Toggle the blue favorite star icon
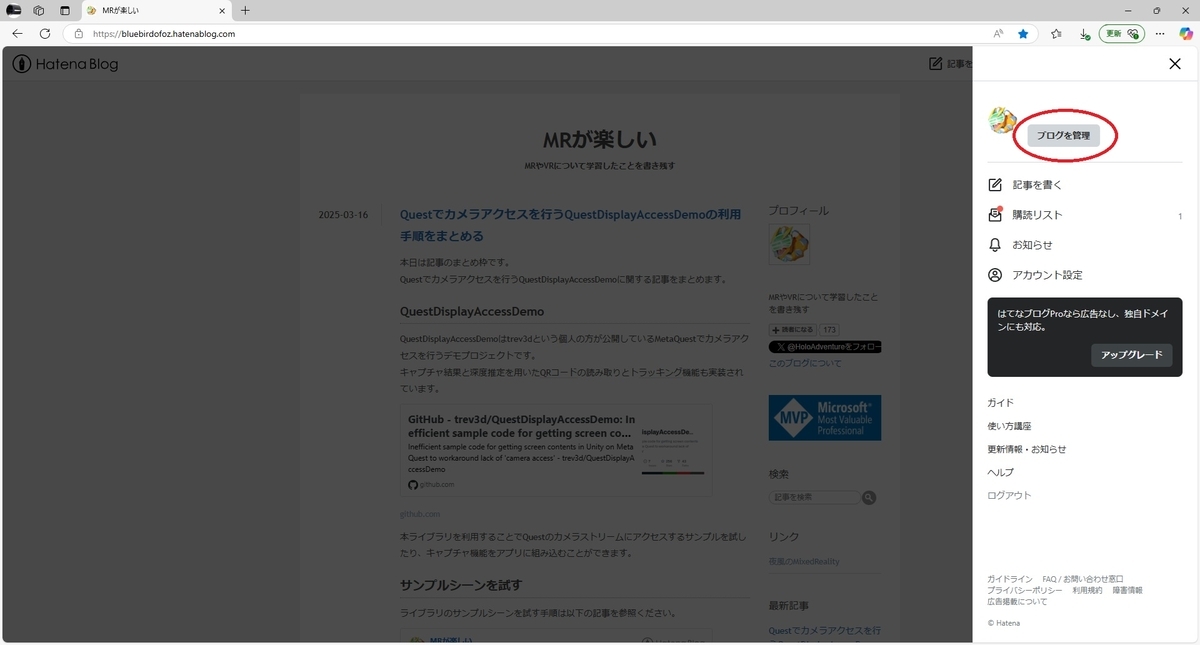 point(1023,33)
